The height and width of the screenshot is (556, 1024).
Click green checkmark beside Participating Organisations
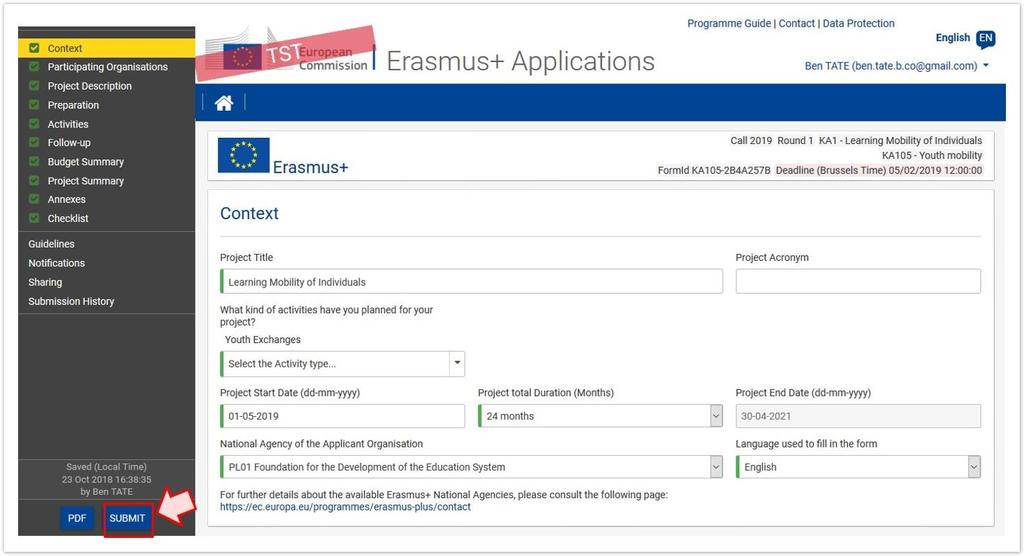click(x=34, y=67)
